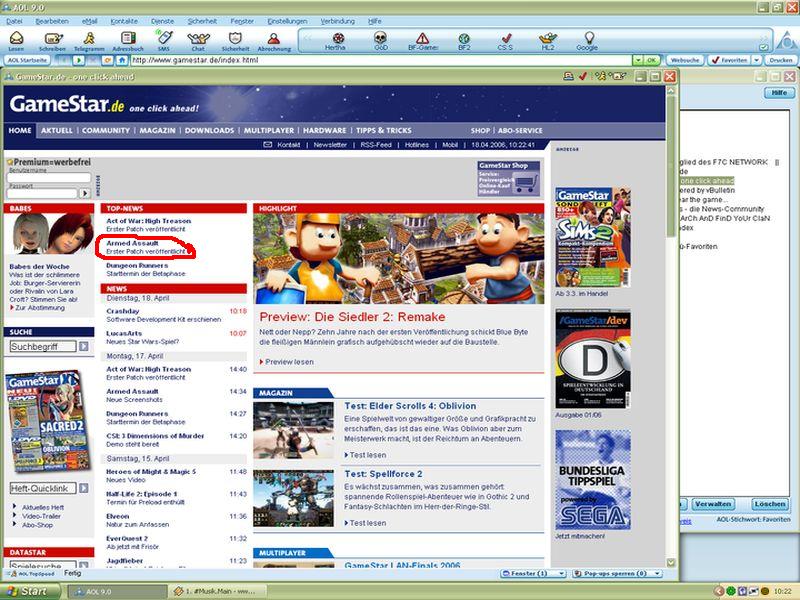The width and height of the screenshot is (800, 600).
Task: Click the red checkmark icon in GameStar title bar
Action: pos(583,77)
